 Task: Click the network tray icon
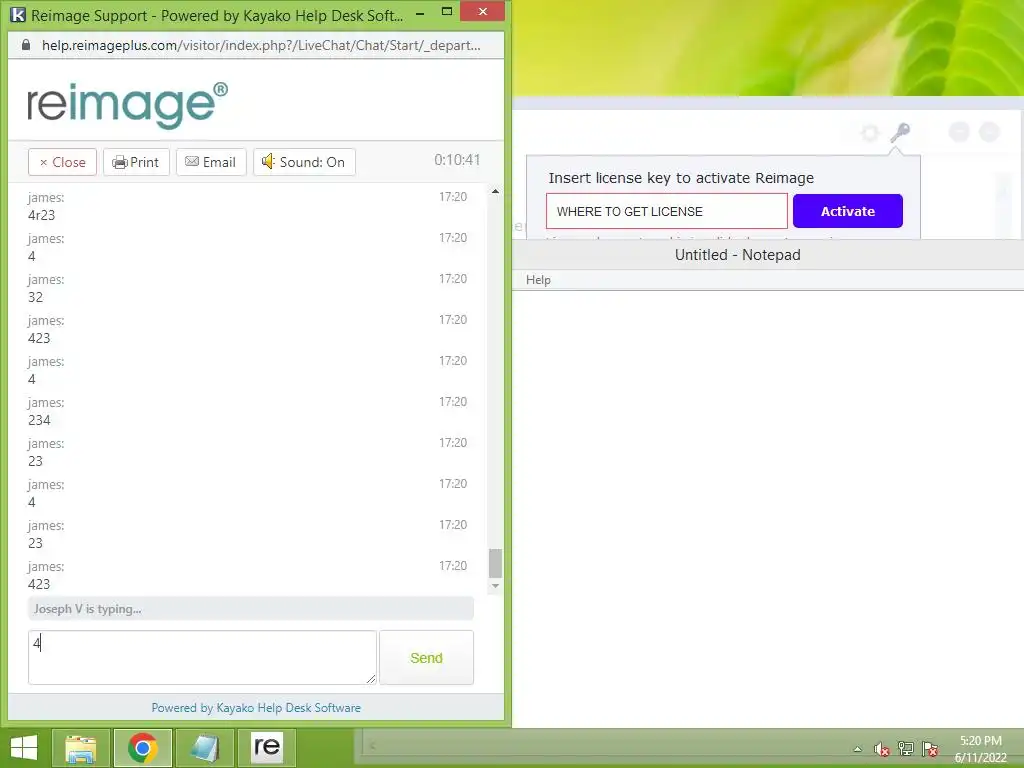tap(906, 749)
